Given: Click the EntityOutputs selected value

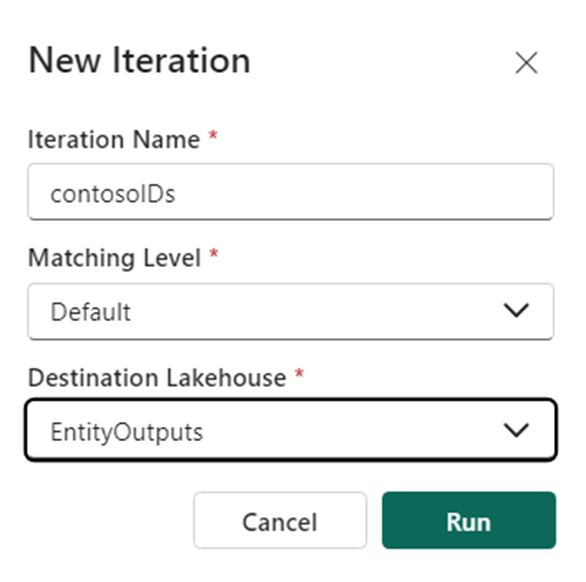Looking at the screenshot, I should pyautogui.click(x=127, y=432).
